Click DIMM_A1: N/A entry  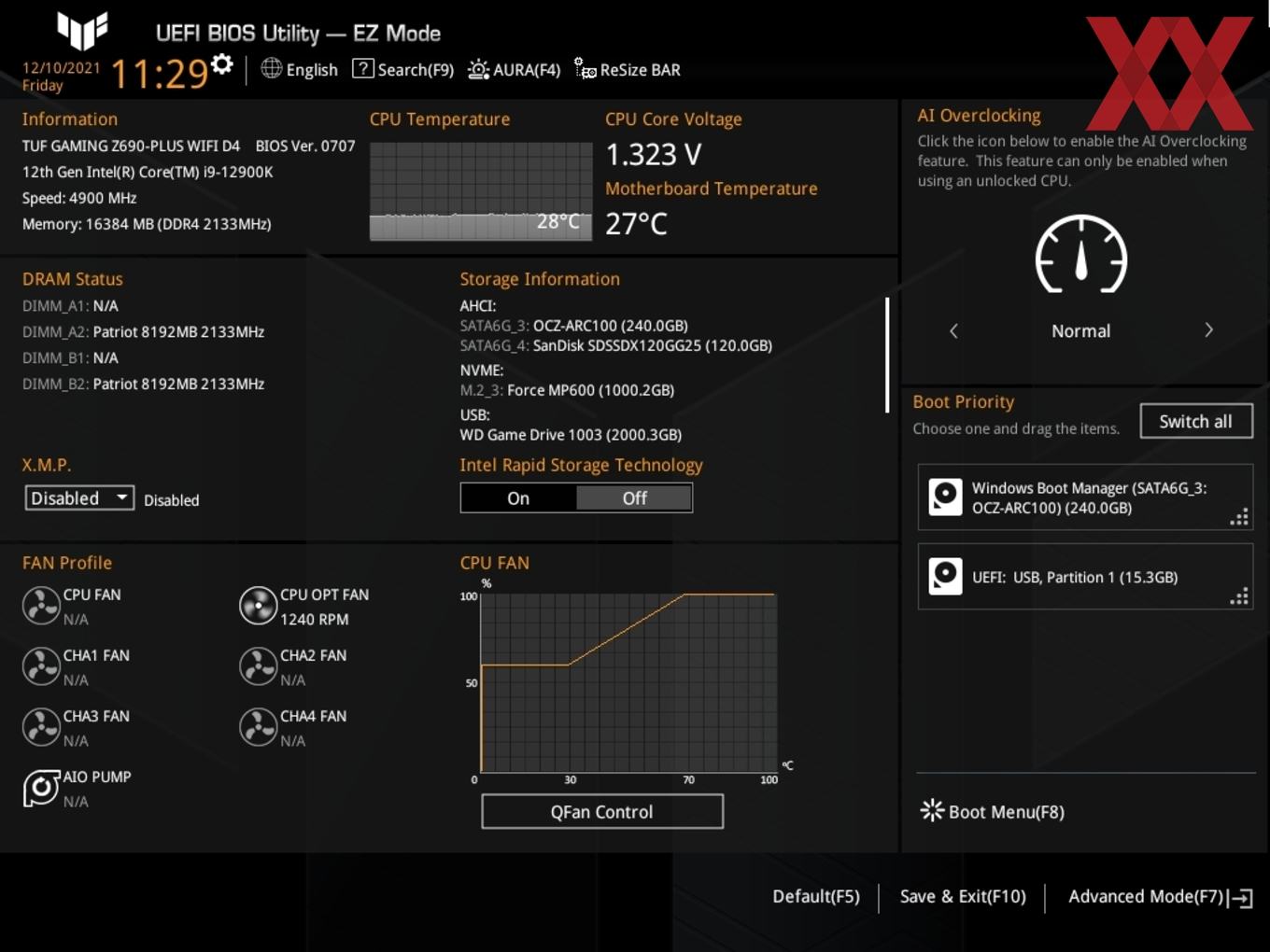click(70, 305)
